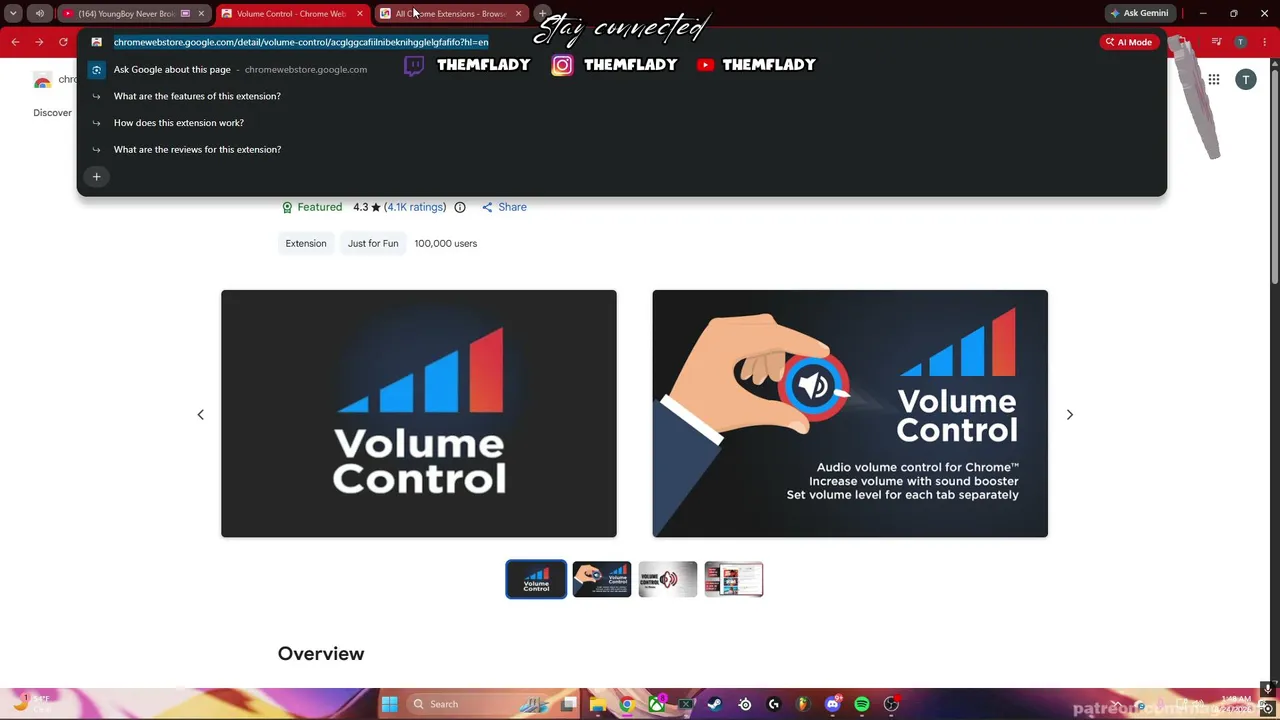Viewport: 1280px width, 720px height.
Task: Open the 4.1K ratings link
Action: (x=415, y=207)
